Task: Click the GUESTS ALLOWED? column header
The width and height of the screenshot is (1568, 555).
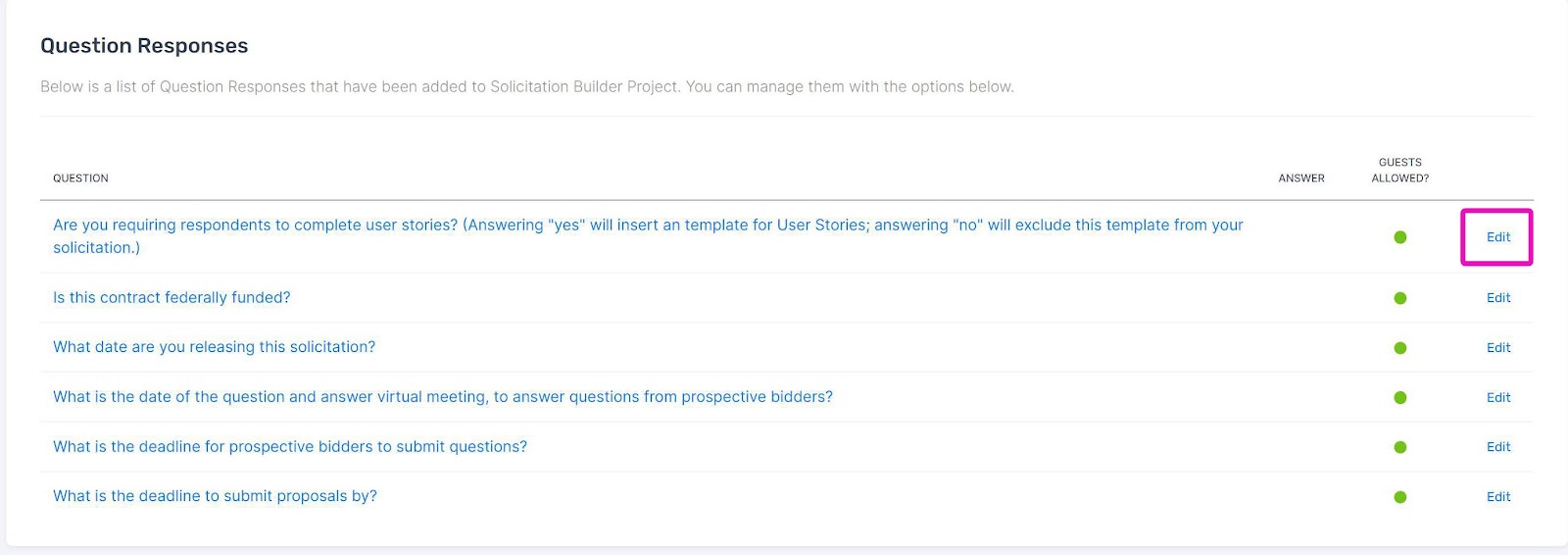Action: click(x=1399, y=170)
